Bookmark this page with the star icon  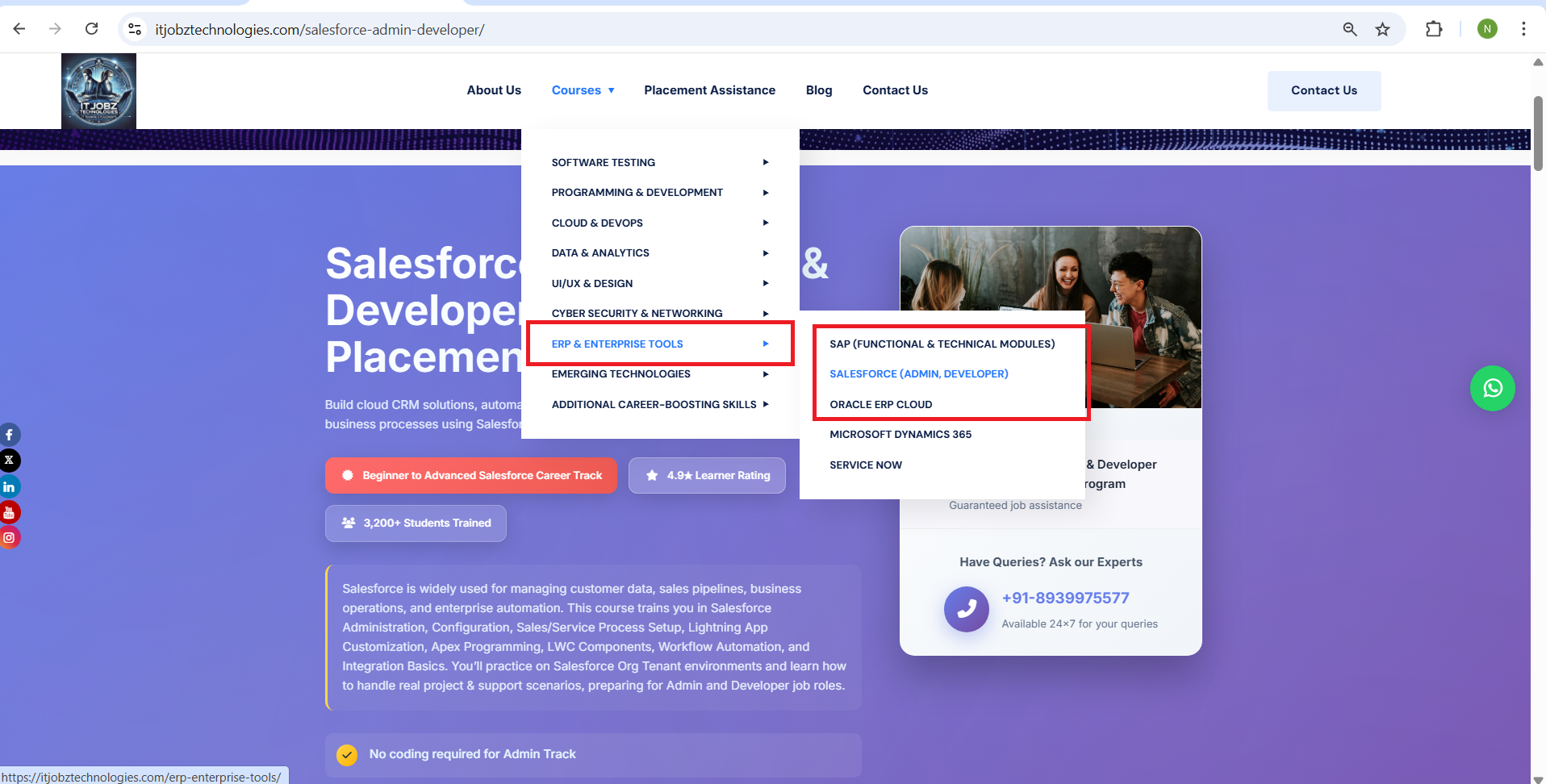tap(1382, 30)
